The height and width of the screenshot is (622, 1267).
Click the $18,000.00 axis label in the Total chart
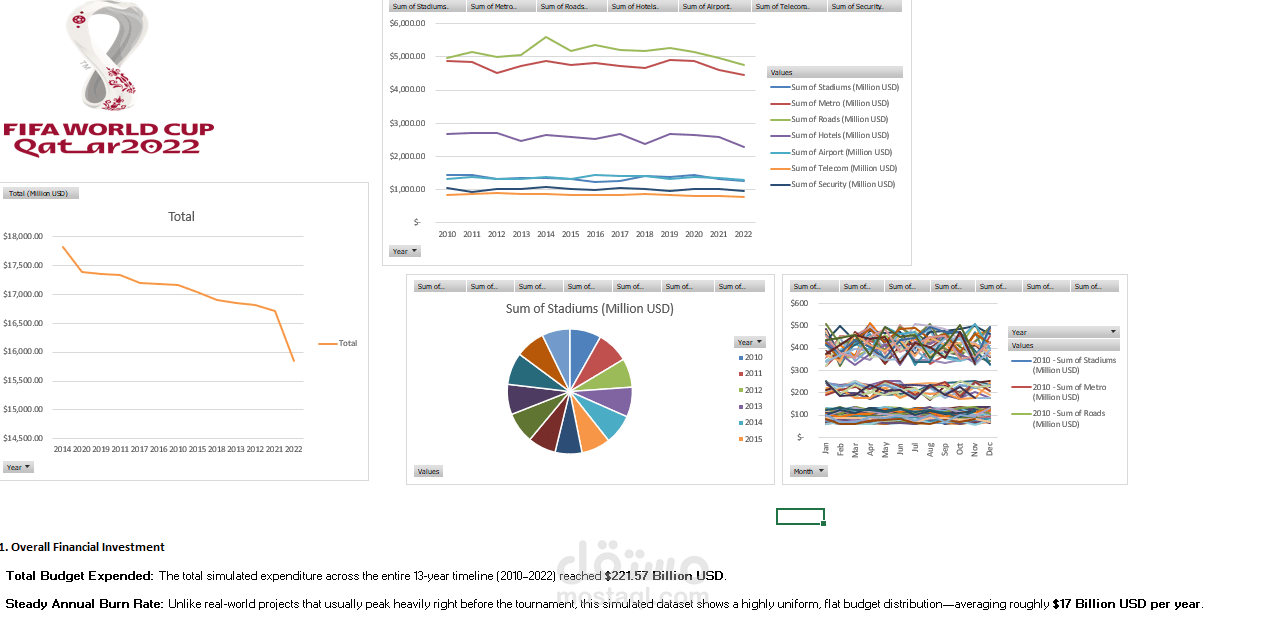[x=23, y=236]
